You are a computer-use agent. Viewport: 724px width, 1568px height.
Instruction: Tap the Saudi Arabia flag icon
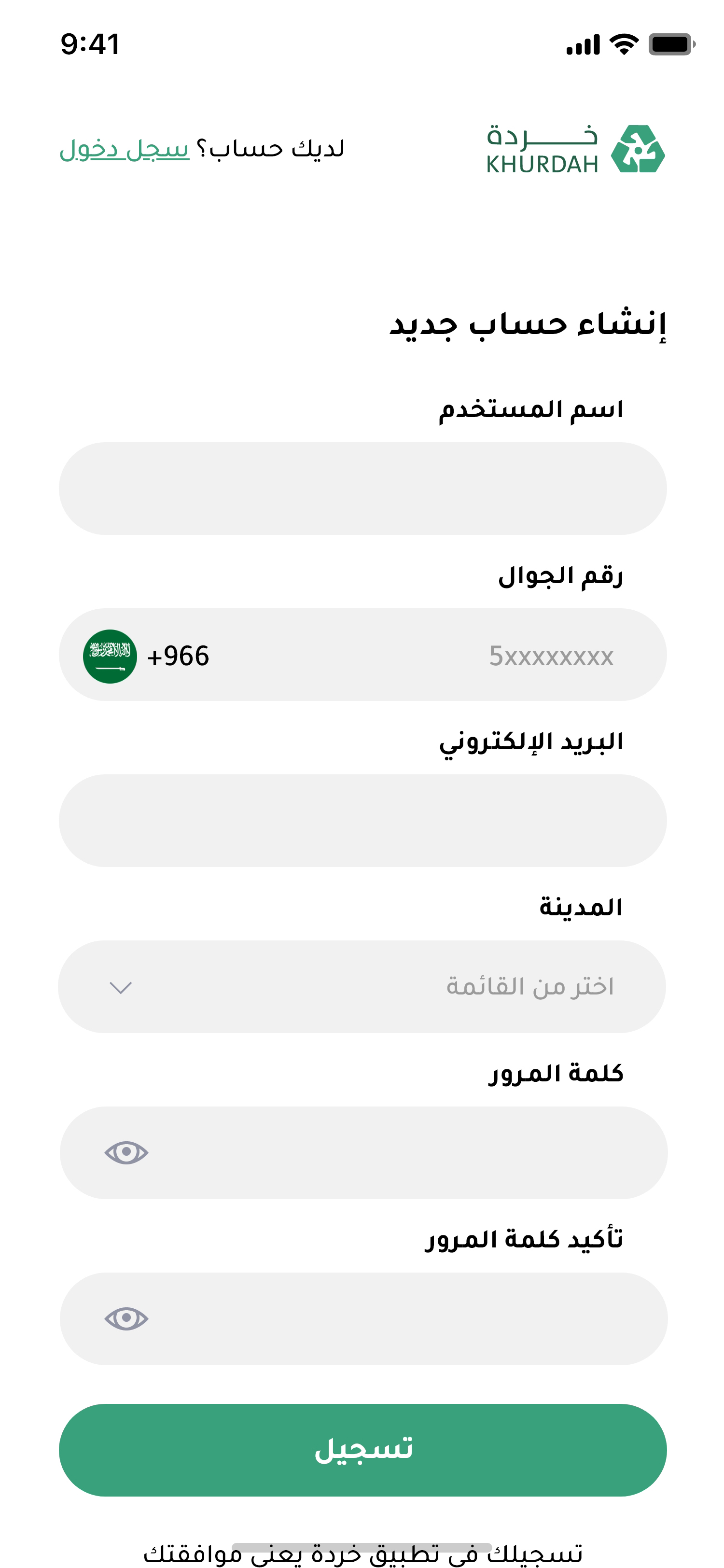click(x=110, y=656)
